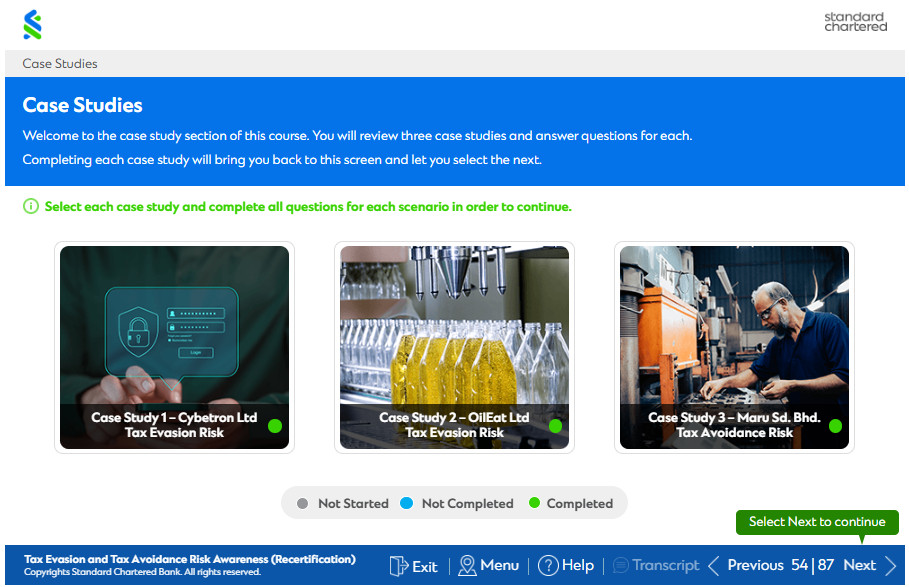The image size is (909, 587).
Task: Click the Exit button label
Action: [425, 567]
